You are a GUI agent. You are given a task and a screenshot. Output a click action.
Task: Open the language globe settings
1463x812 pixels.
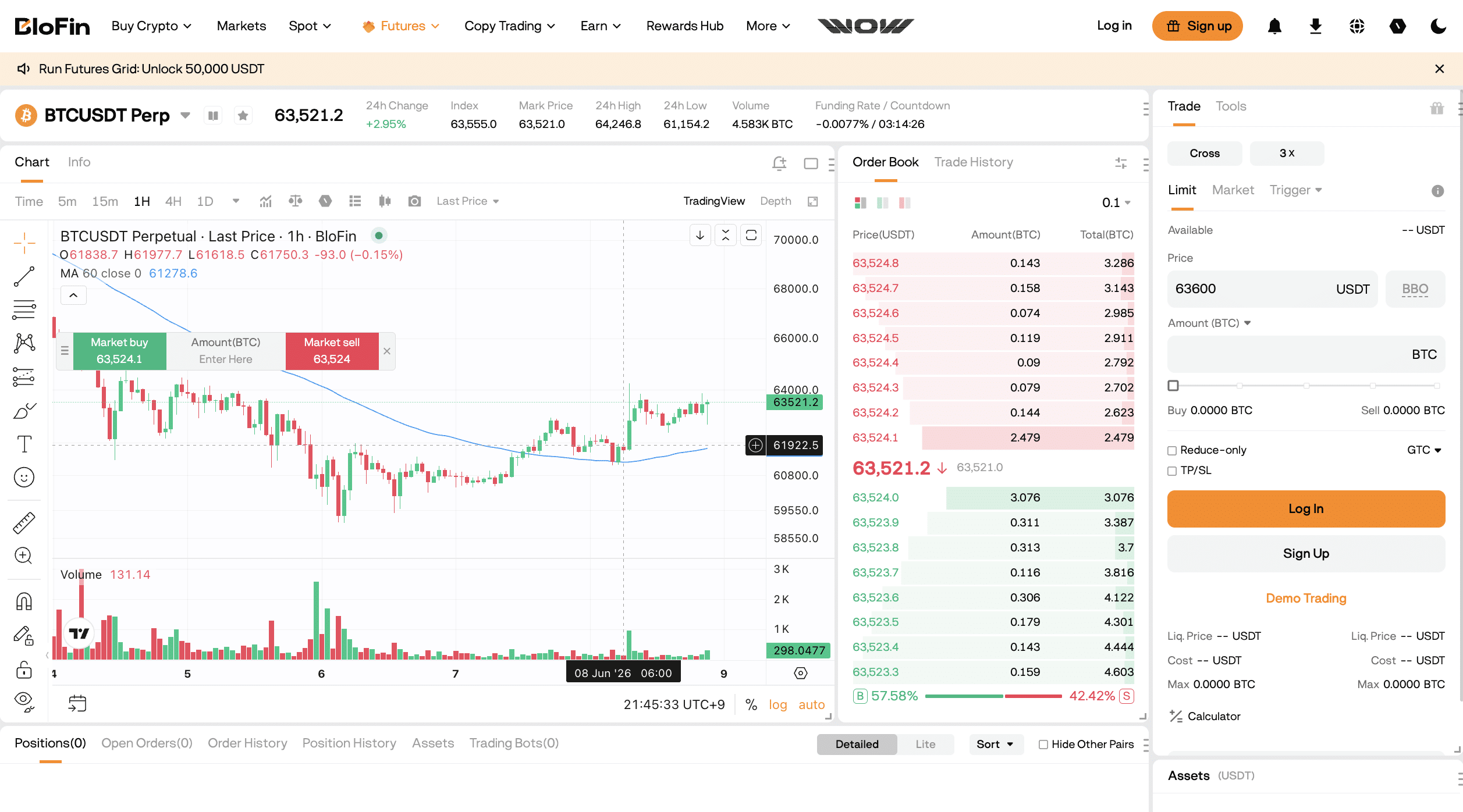pos(1357,26)
